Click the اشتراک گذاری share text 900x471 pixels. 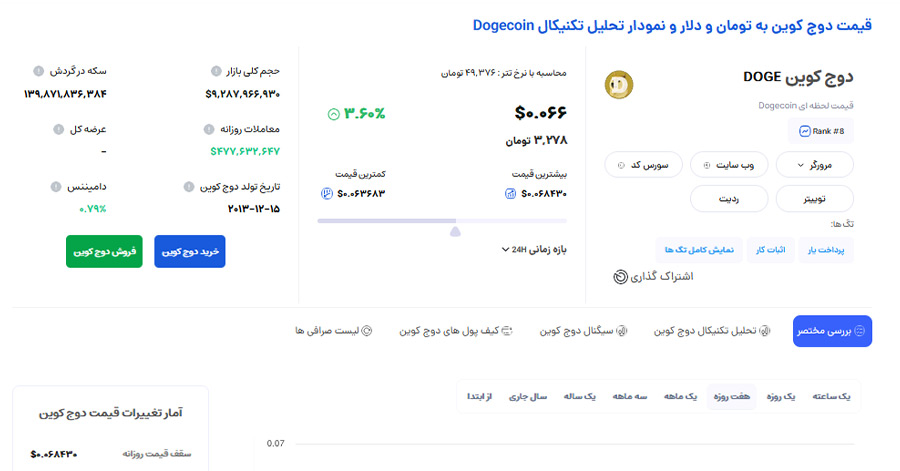click(x=662, y=277)
